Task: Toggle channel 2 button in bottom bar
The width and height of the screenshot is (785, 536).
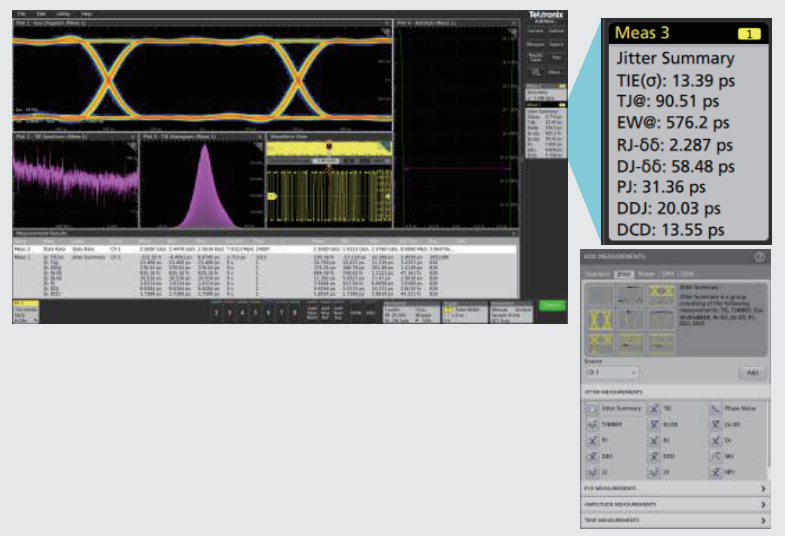Action: 216,313
